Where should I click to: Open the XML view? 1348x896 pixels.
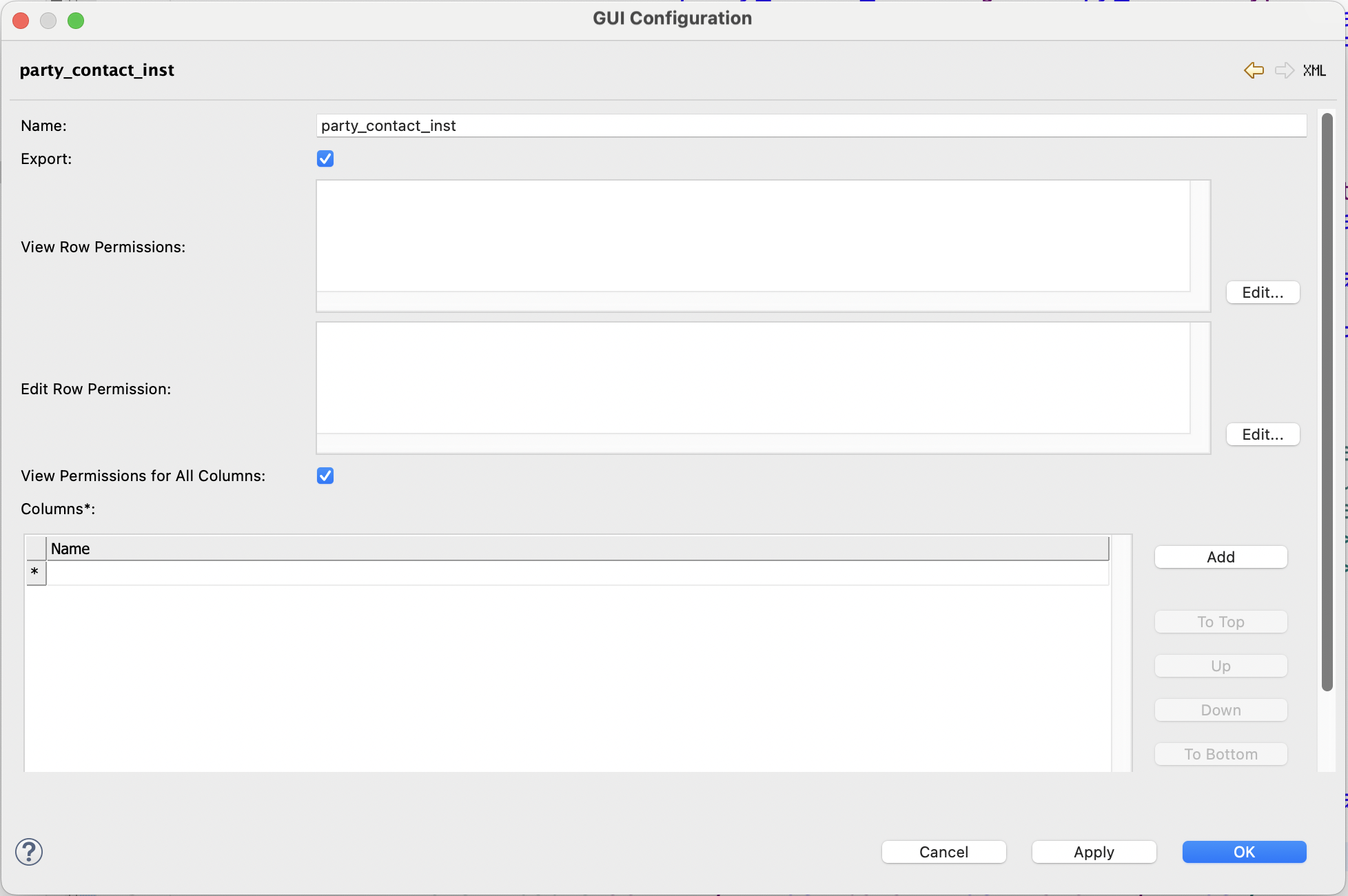coord(1315,70)
